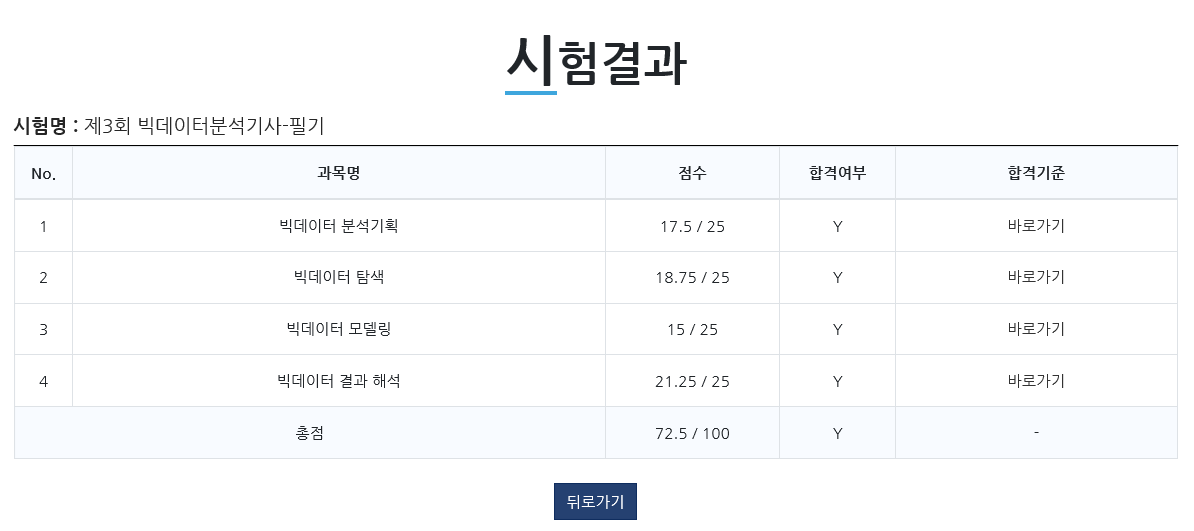
Task: Click the 시험결과 page heading
Action: click(x=596, y=61)
